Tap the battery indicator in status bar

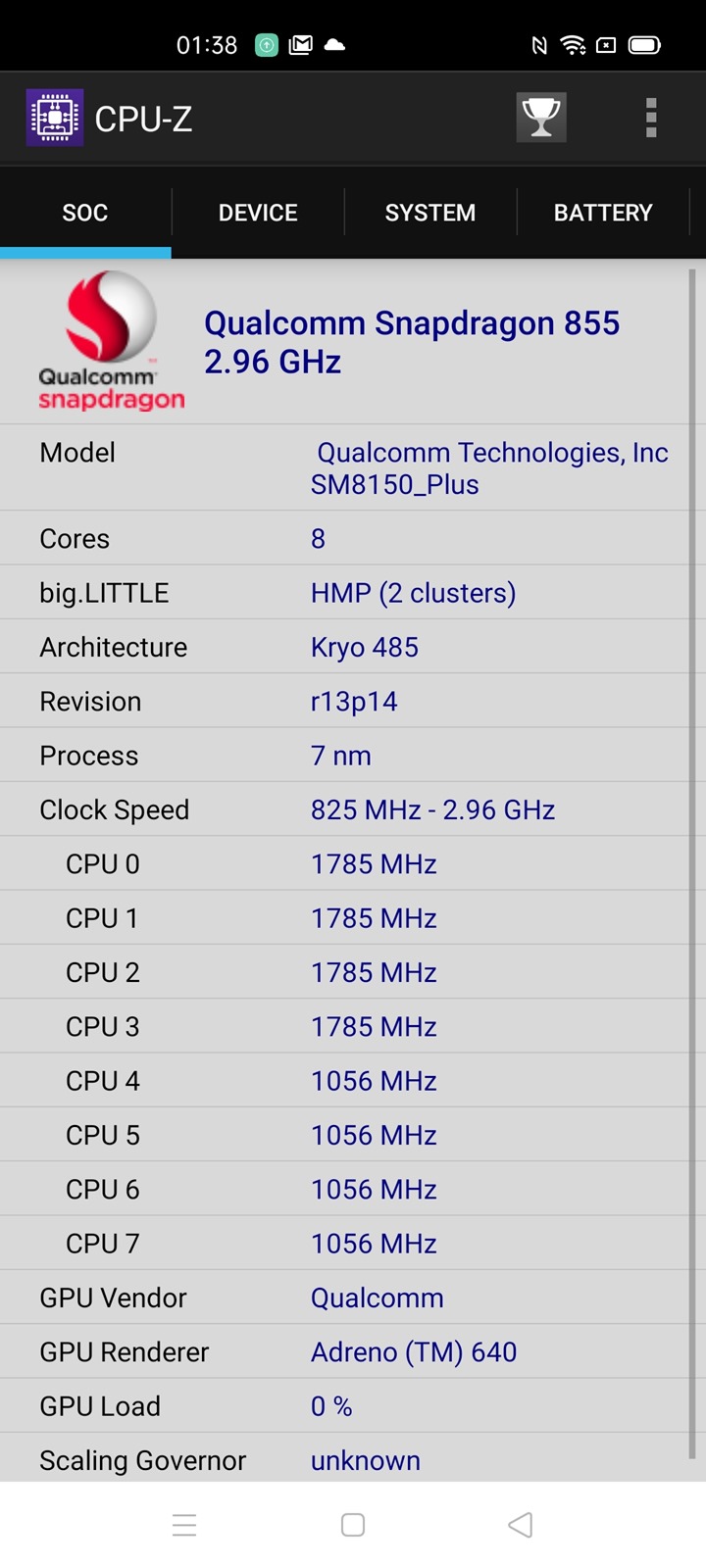(x=644, y=45)
